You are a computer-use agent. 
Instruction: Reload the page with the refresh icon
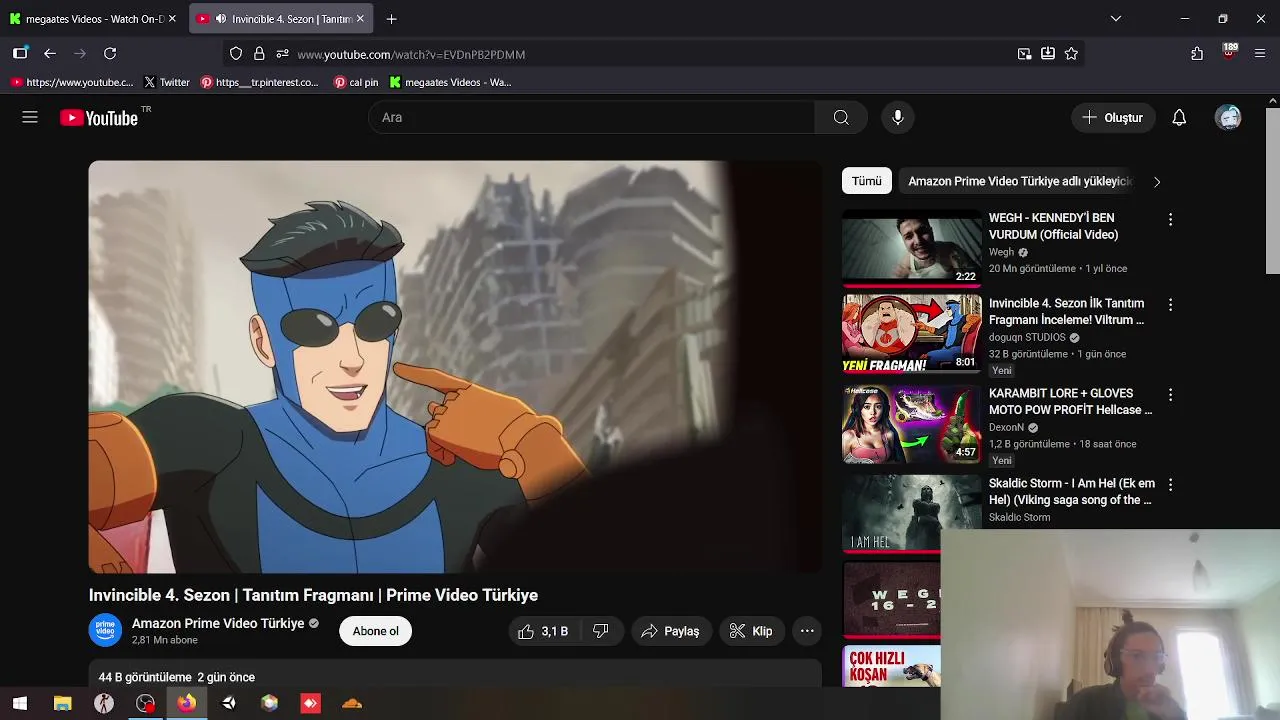pos(110,54)
